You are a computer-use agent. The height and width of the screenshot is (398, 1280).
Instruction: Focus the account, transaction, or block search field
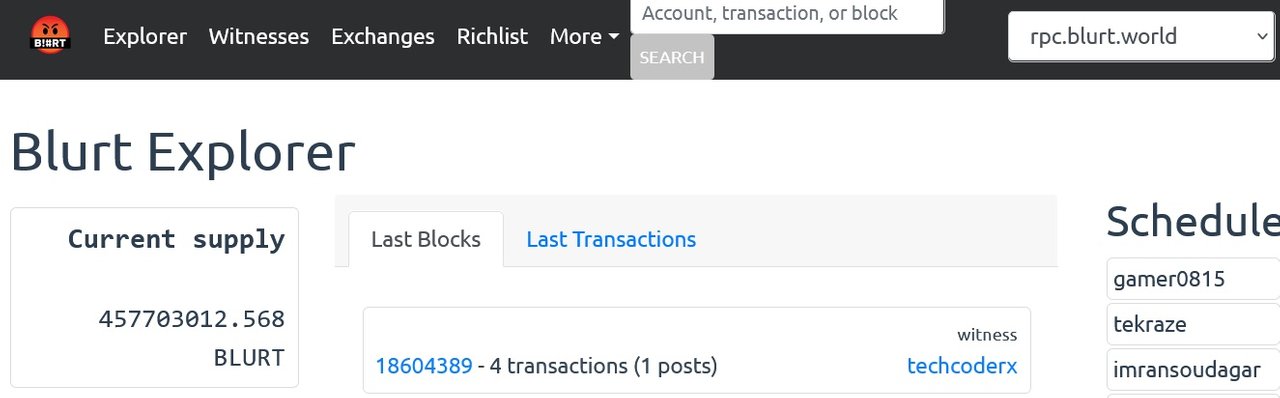(x=787, y=15)
